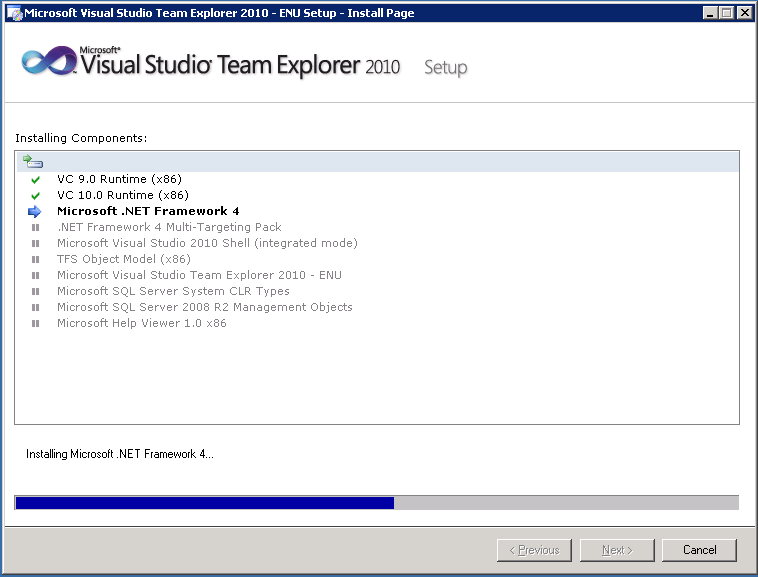Click pause icon beside Visual Studio 2010 Shell

[x=35, y=243]
